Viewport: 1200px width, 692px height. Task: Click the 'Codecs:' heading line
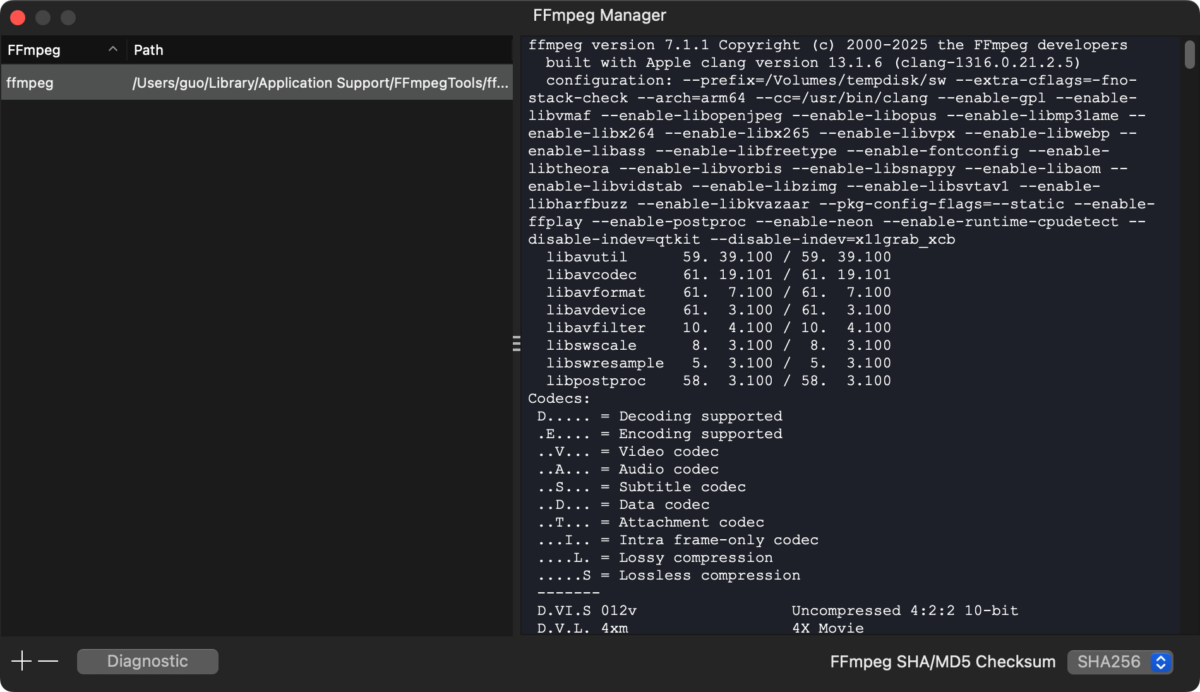point(560,399)
